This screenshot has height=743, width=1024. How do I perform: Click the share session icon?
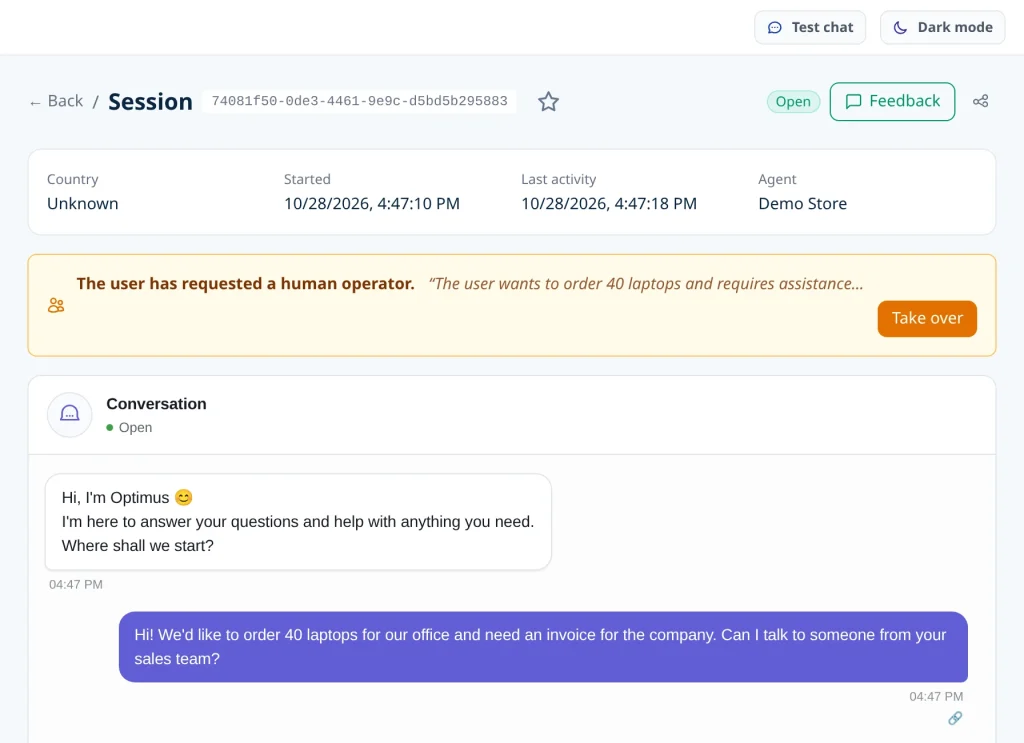click(980, 101)
